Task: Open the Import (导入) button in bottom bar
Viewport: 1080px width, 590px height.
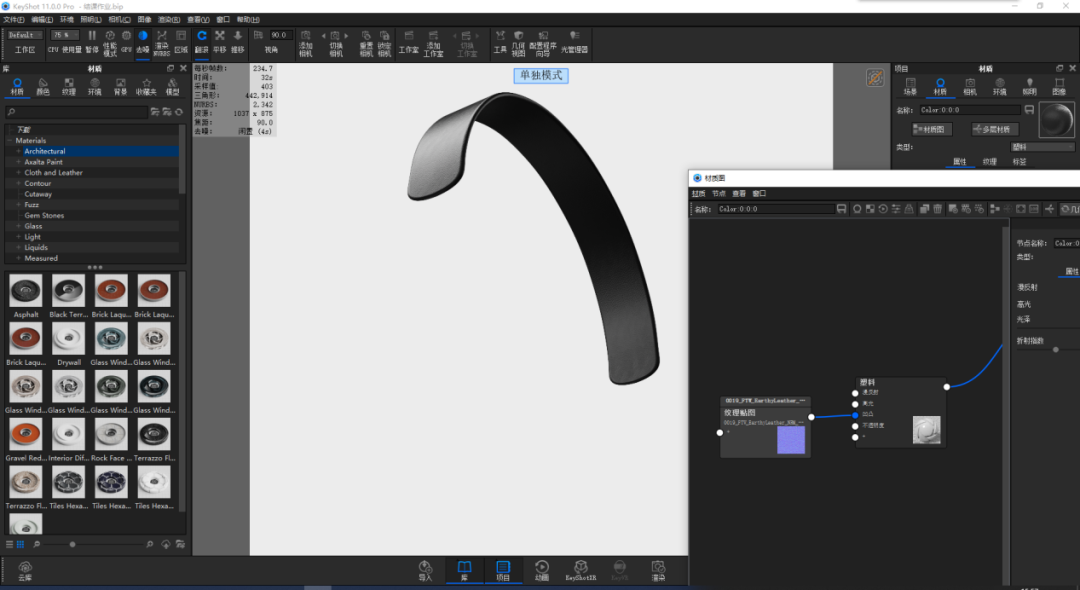Action: coord(425,571)
